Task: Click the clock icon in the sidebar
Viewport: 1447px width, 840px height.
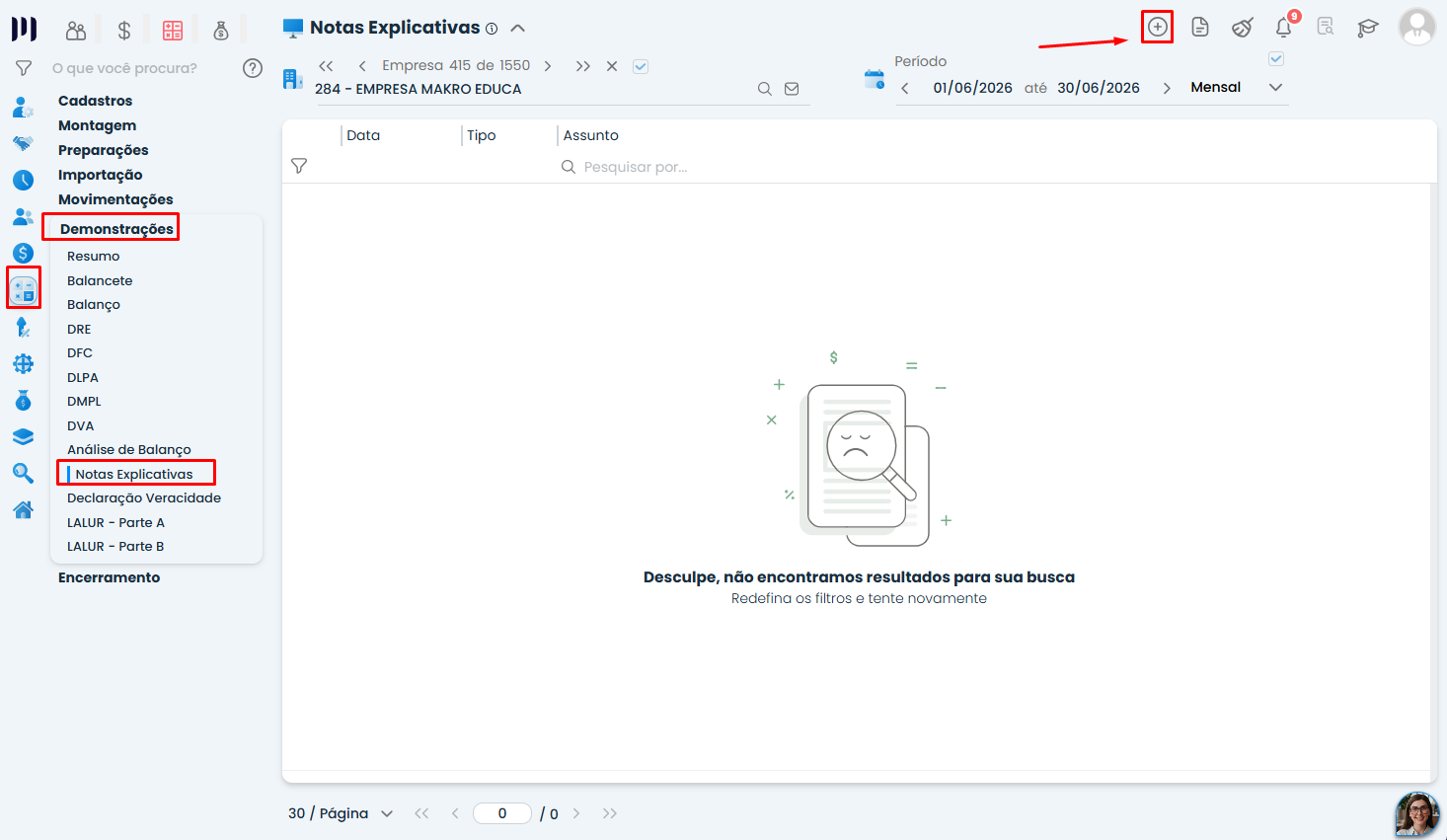Action: point(23,180)
